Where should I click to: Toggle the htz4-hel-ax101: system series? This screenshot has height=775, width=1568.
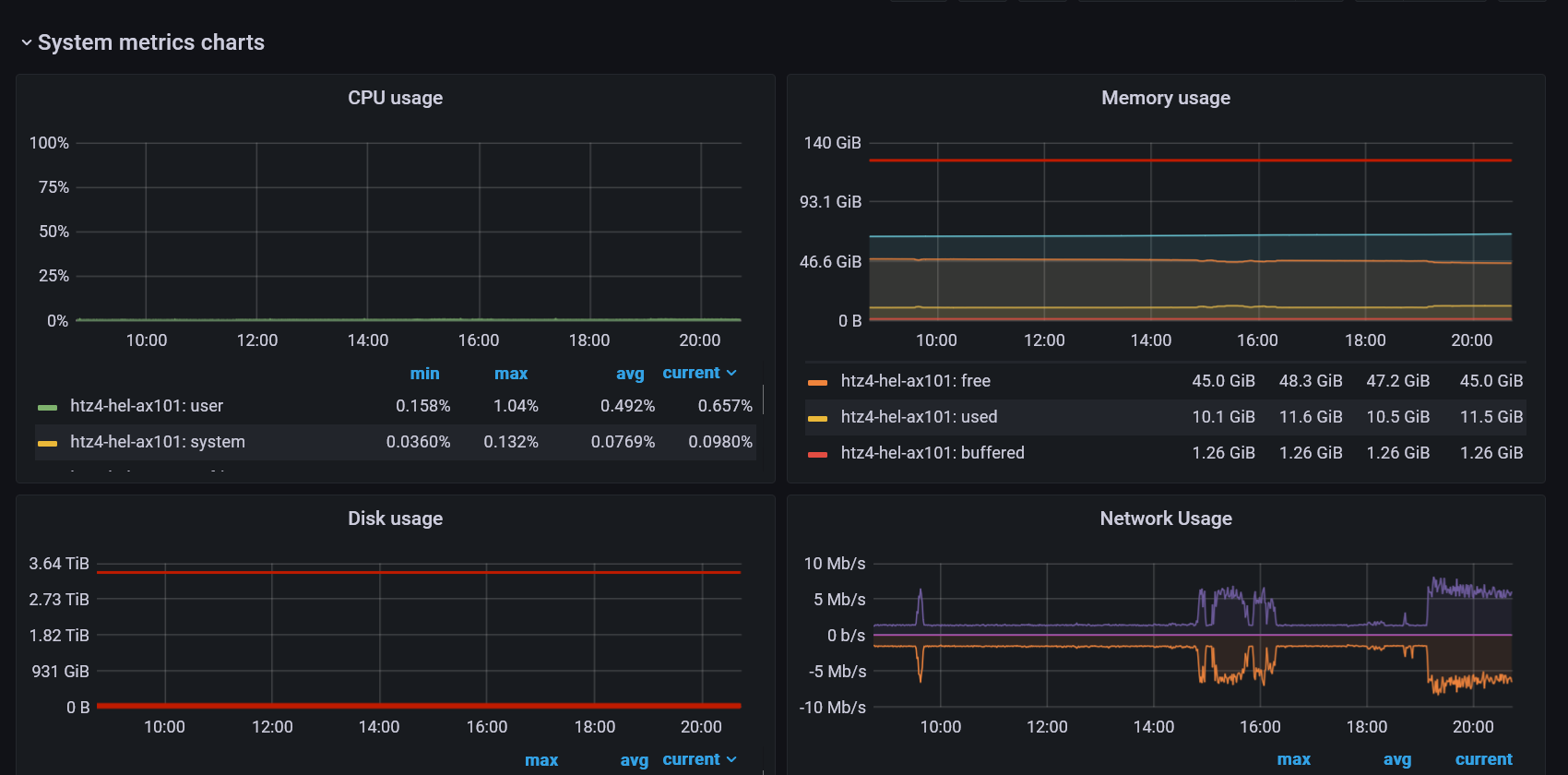pos(158,442)
